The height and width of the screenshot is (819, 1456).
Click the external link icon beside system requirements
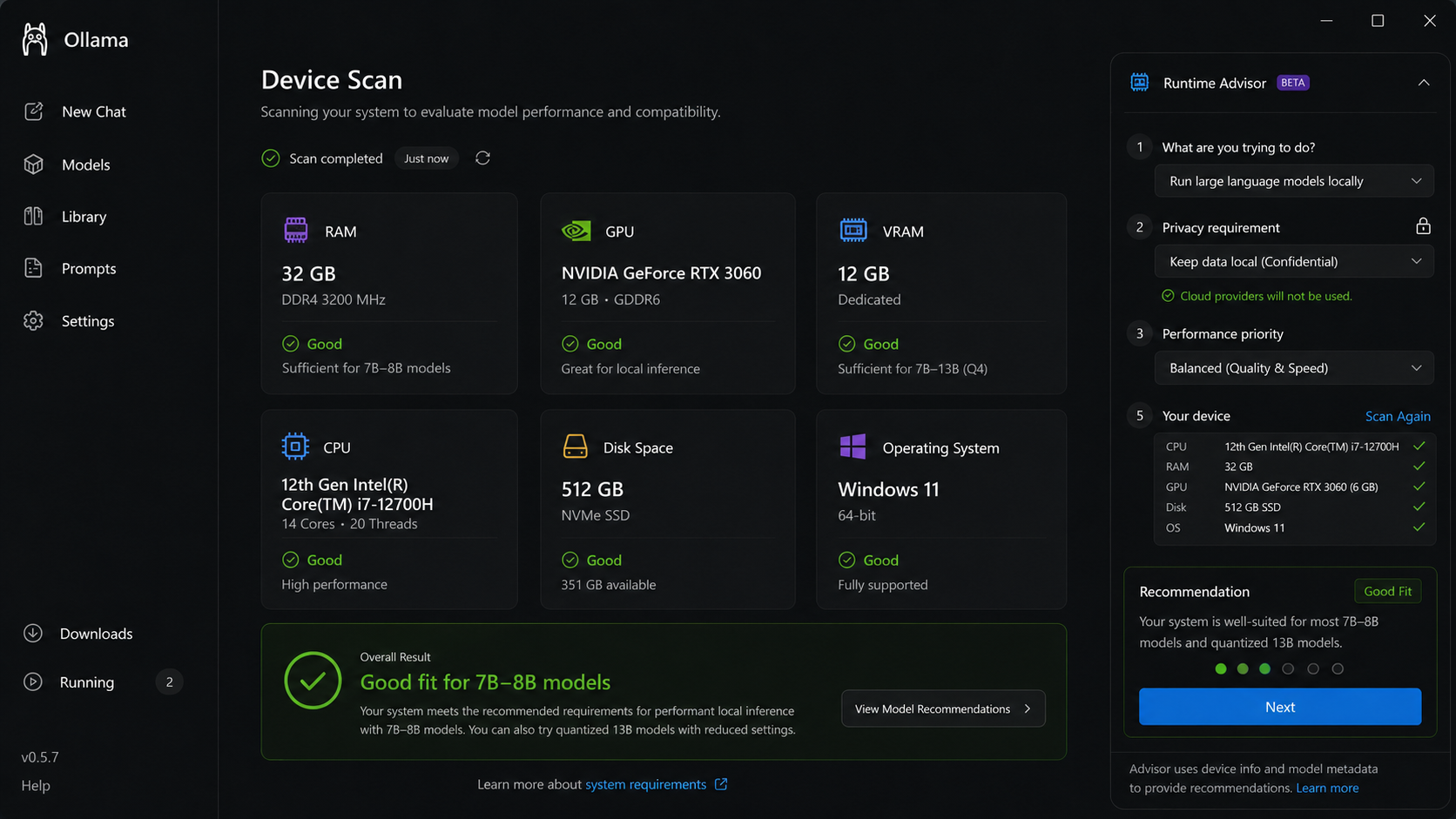click(721, 784)
